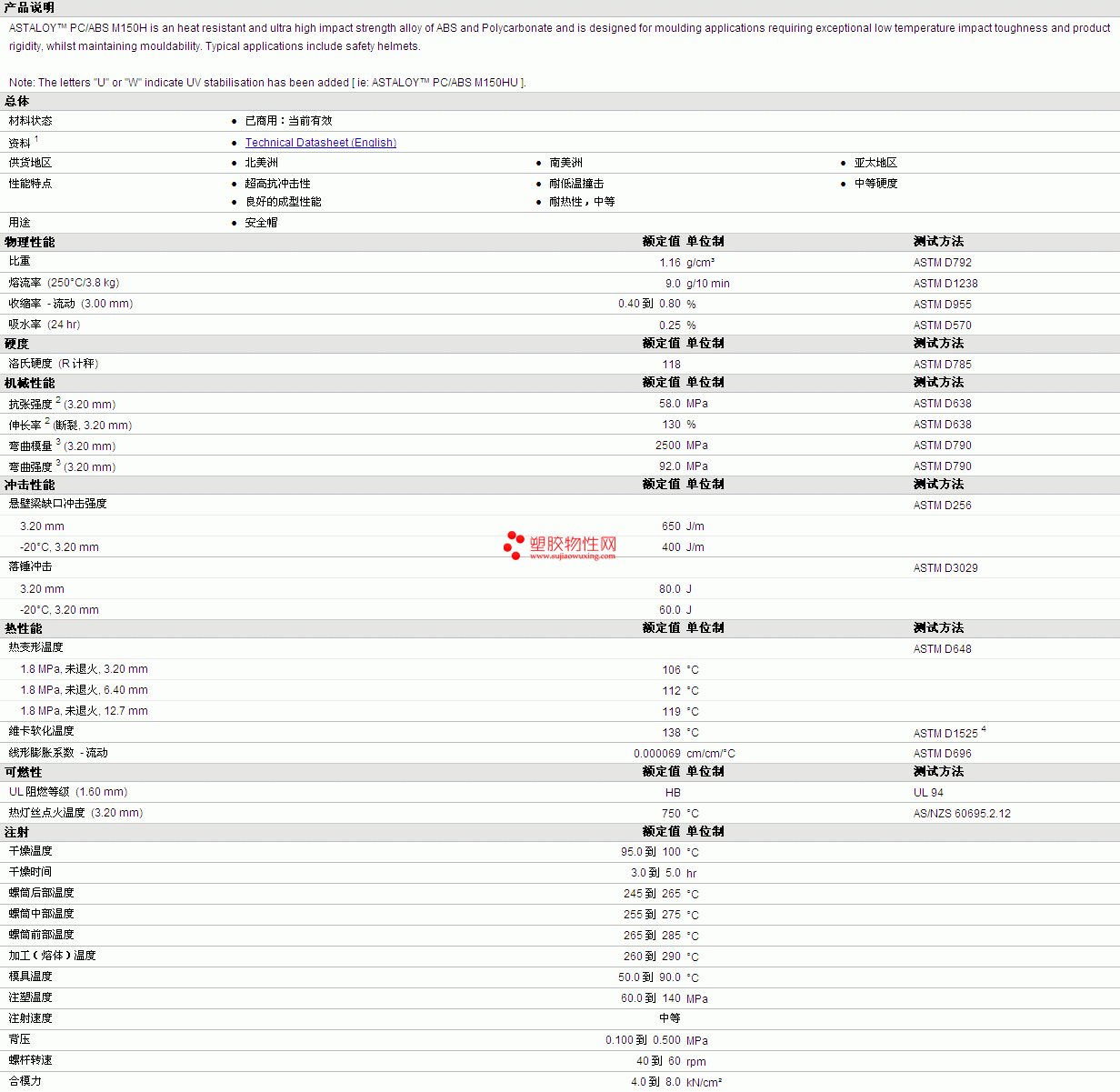Select the 112 °C deflection temperature
Image resolution: width=1120 pixels, height=1092 pixels.
click(x=671, y=691)
